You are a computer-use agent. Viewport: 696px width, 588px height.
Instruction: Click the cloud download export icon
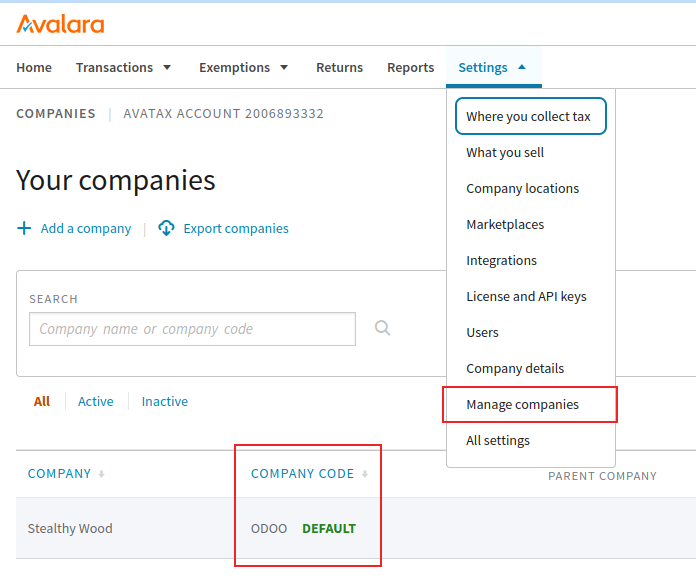point(167,228)
